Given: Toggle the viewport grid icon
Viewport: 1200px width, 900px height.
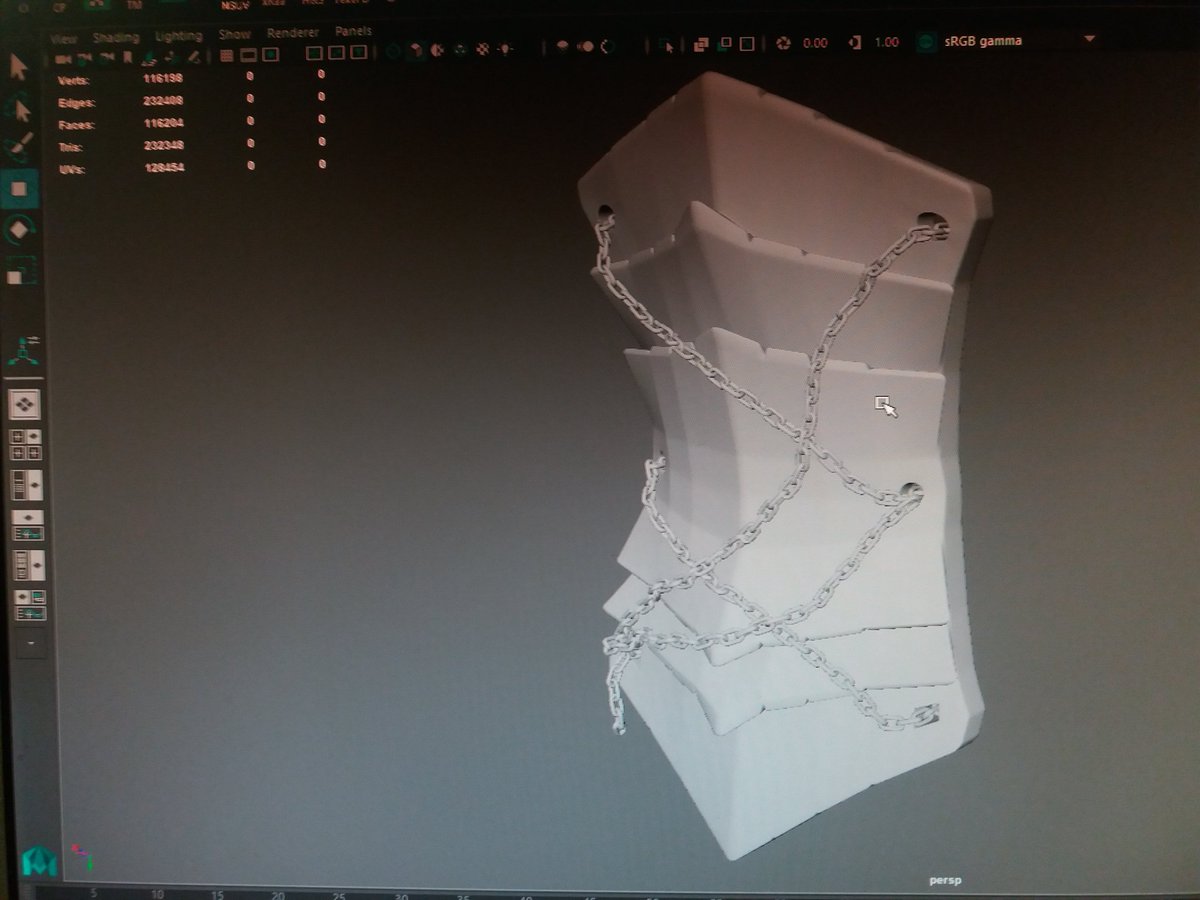Looking at the screenshot, I should (x=227, y=55).
